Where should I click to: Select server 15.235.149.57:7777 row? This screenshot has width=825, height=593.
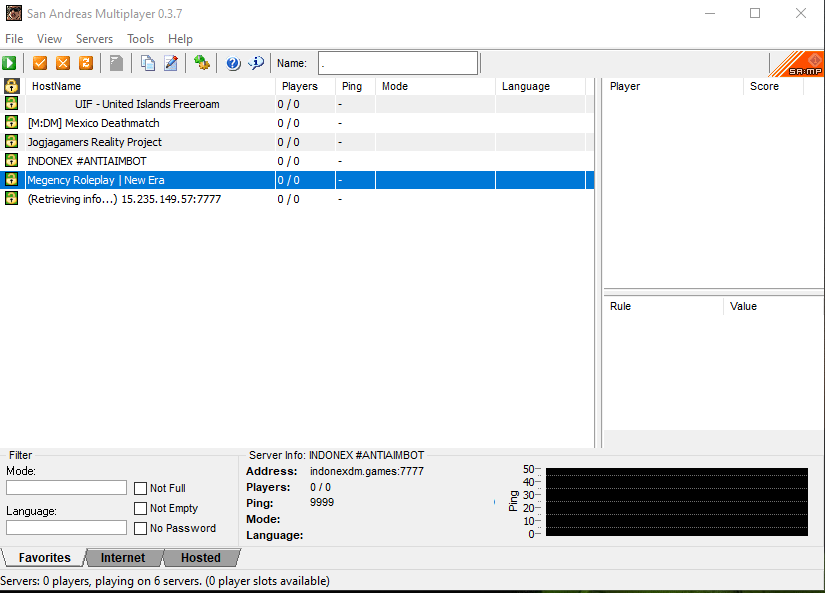point(297,199)
